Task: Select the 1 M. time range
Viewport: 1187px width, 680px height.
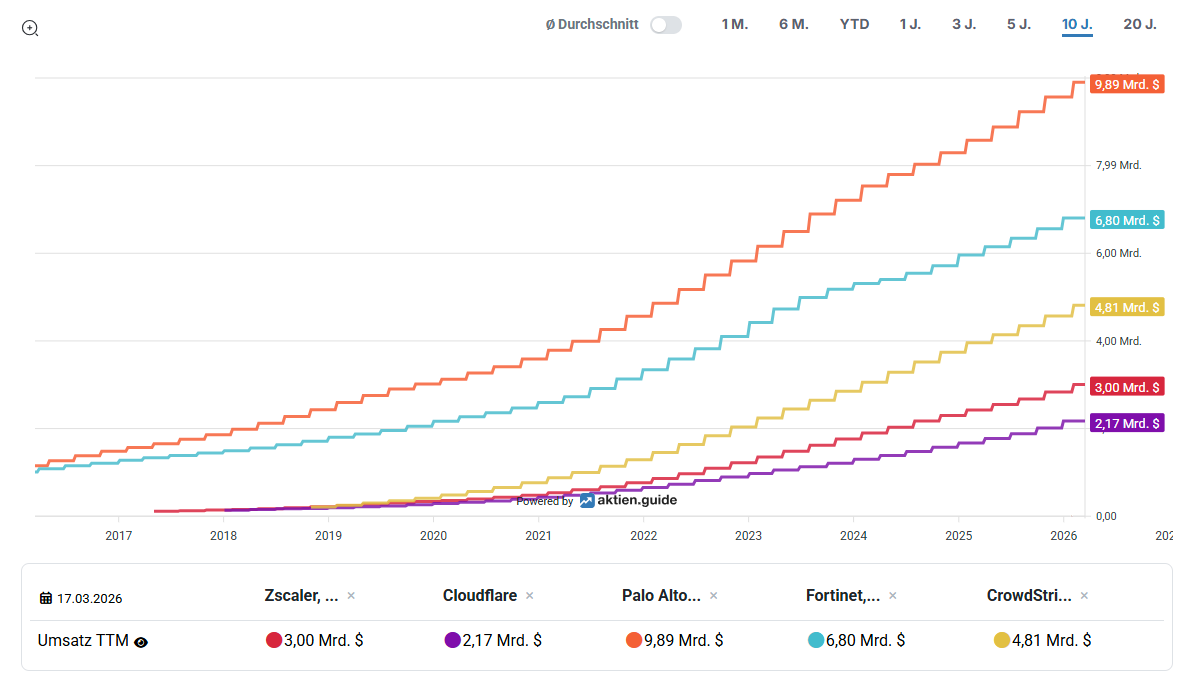Action: (734, 24)
